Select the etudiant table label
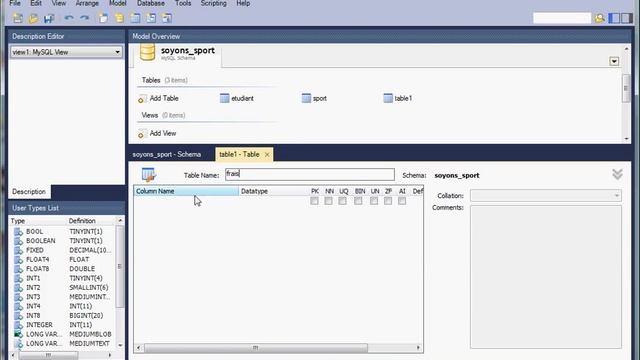 coord(242,98)
